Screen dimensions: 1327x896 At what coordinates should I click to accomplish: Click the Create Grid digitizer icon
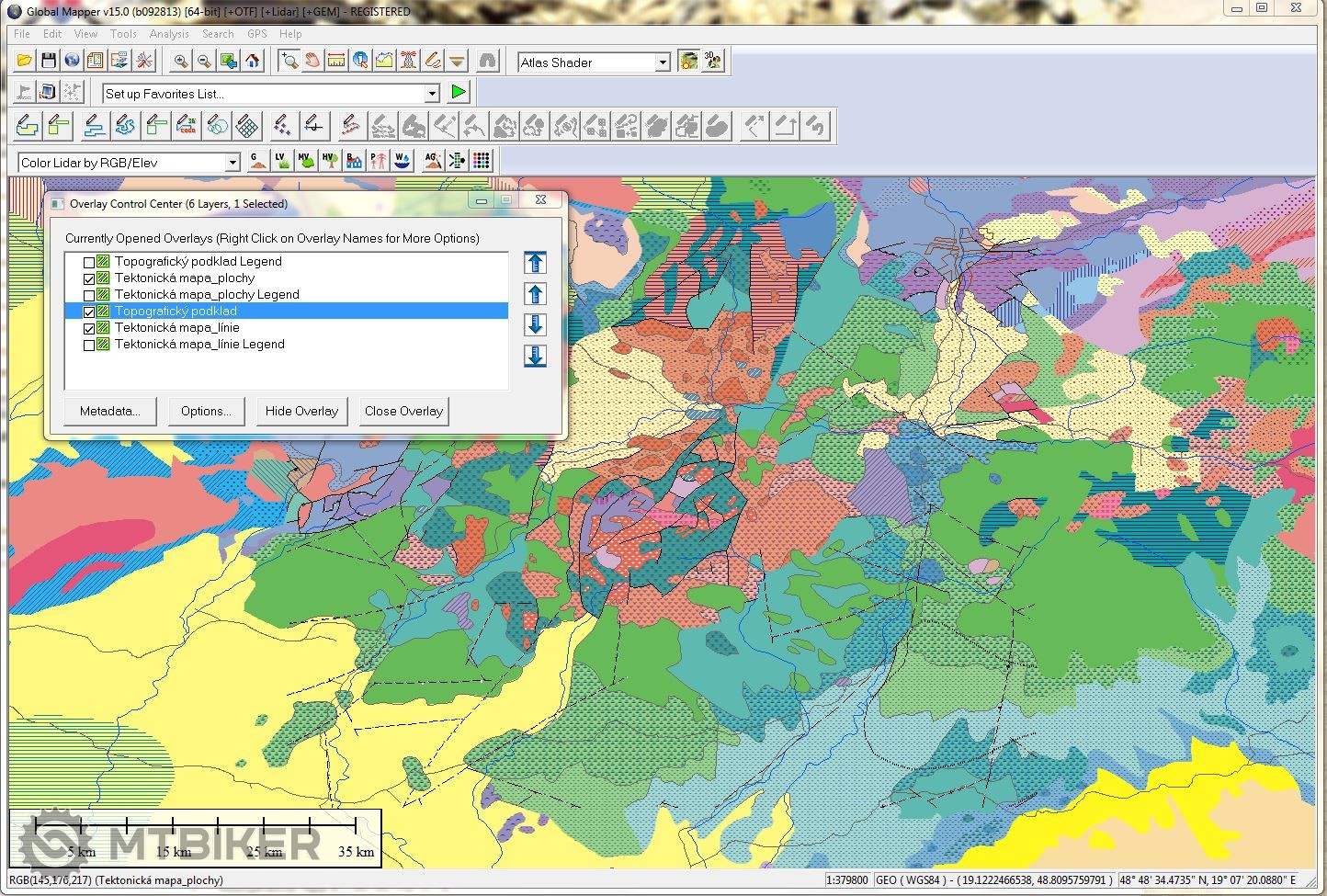click(246, 125)
